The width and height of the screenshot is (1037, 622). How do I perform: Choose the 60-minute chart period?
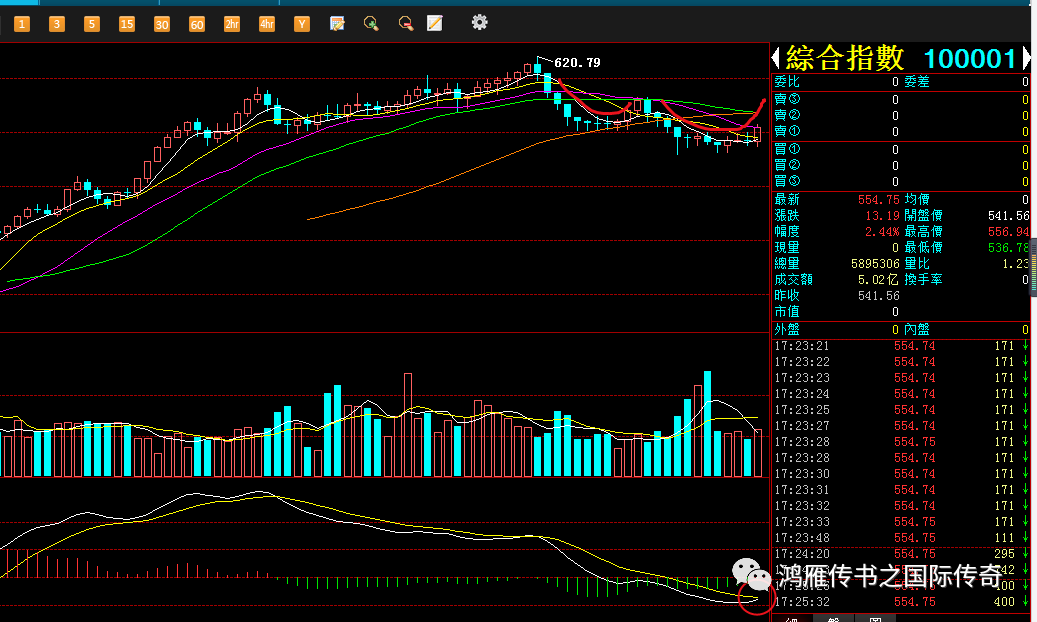point(197,24)
